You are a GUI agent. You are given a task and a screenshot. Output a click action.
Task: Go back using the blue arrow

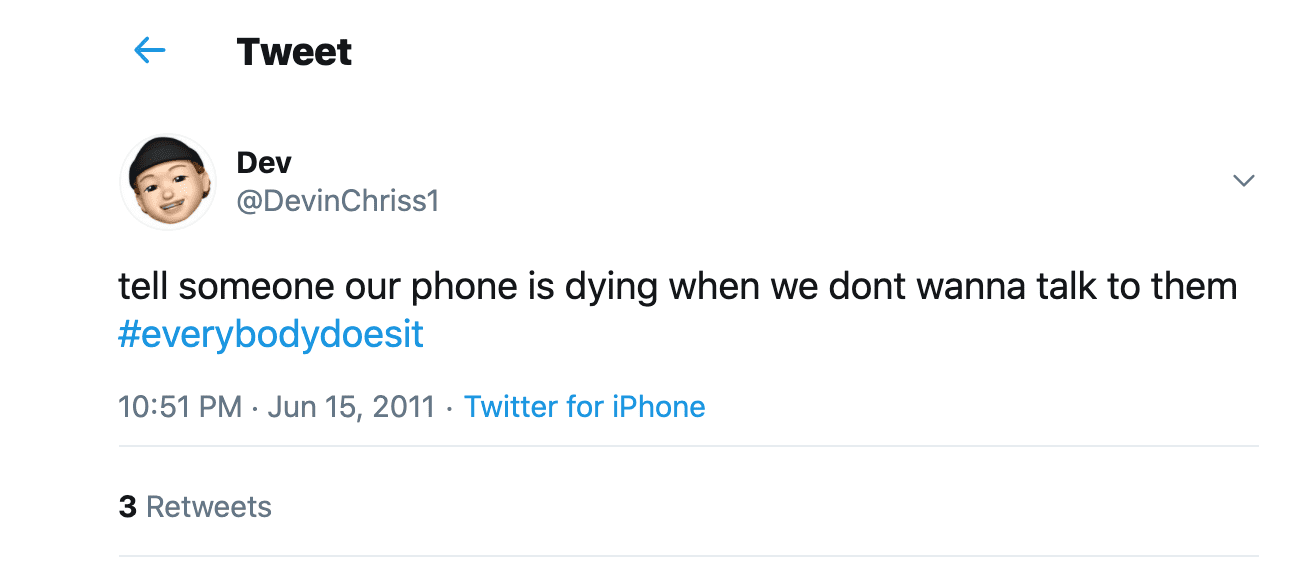pos(150,50)
